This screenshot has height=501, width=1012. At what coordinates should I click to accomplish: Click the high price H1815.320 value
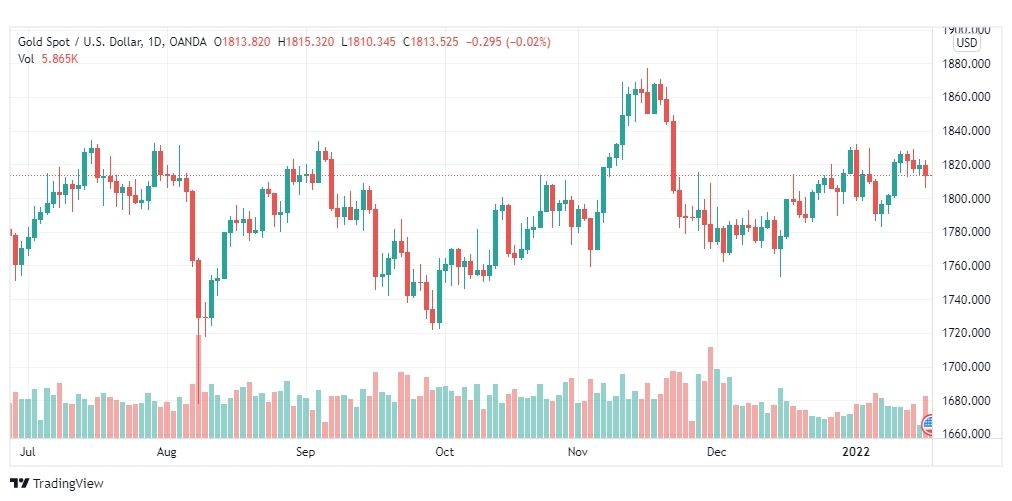point(306,42)
